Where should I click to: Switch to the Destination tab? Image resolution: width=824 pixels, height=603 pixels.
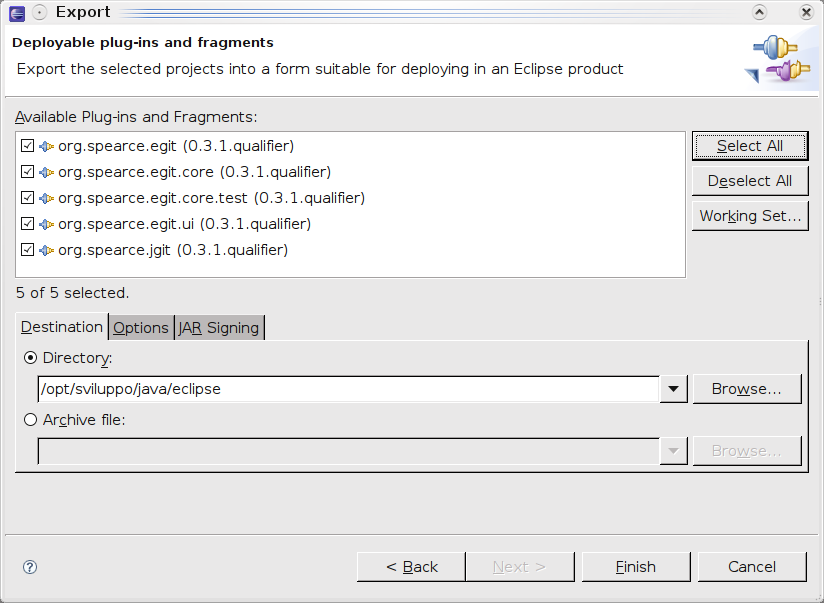[x=62, y=327]
